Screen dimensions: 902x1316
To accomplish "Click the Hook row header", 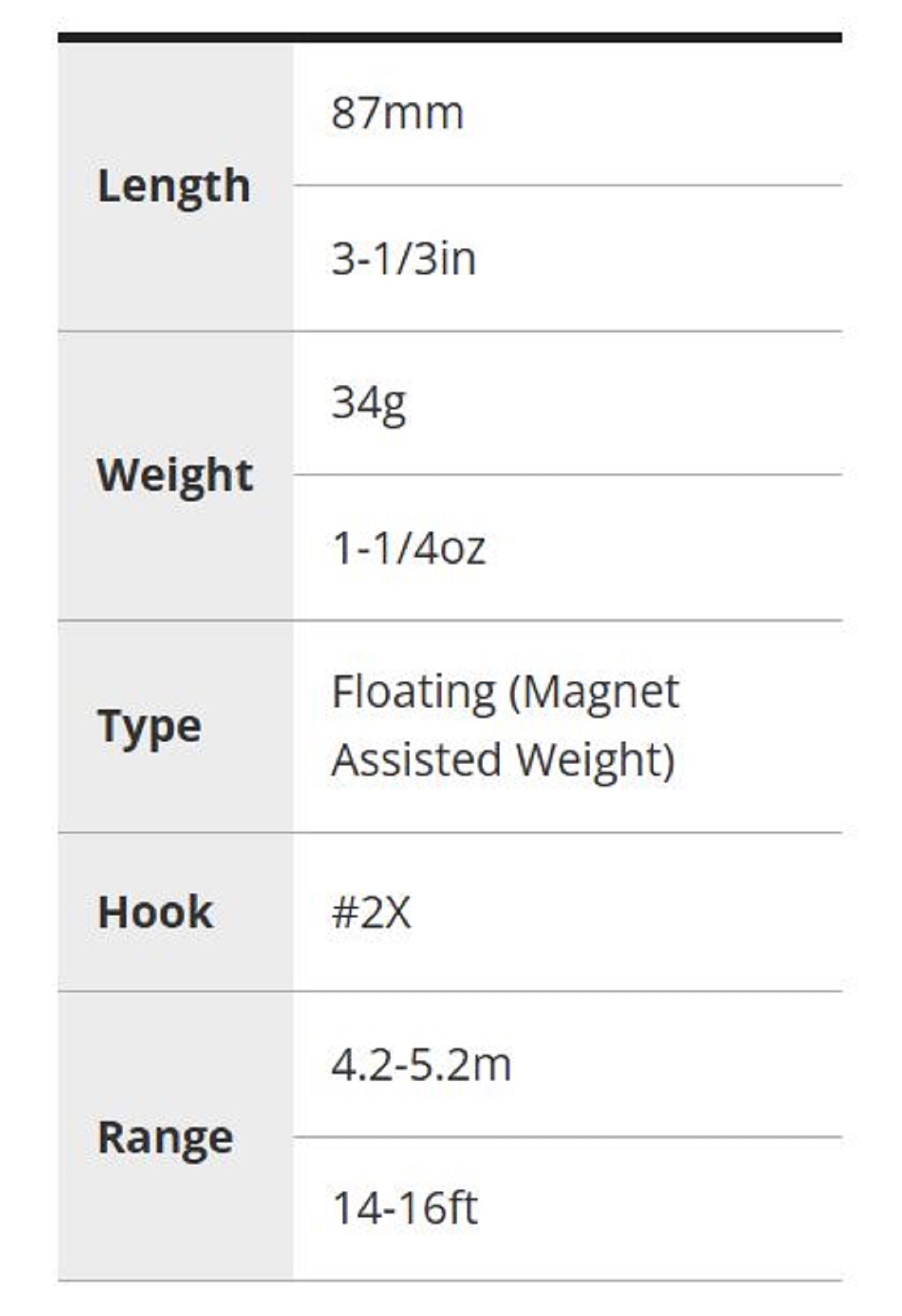I will coord(155,913).
